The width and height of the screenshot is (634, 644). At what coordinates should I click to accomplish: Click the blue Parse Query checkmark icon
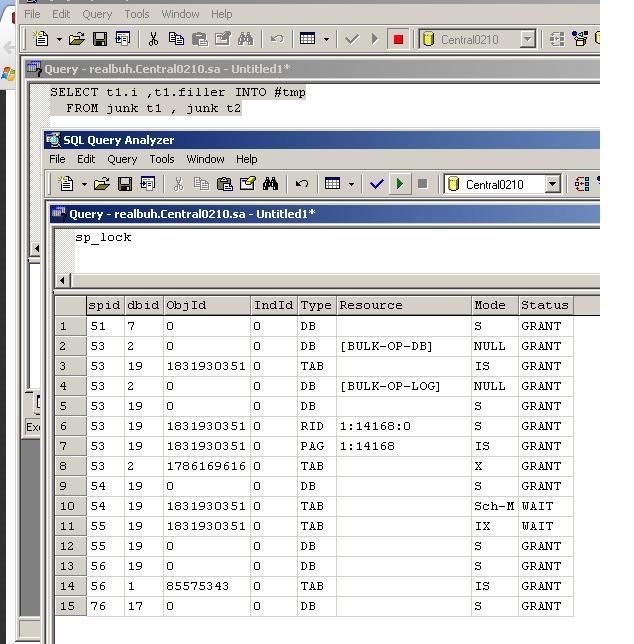point(377,184)
